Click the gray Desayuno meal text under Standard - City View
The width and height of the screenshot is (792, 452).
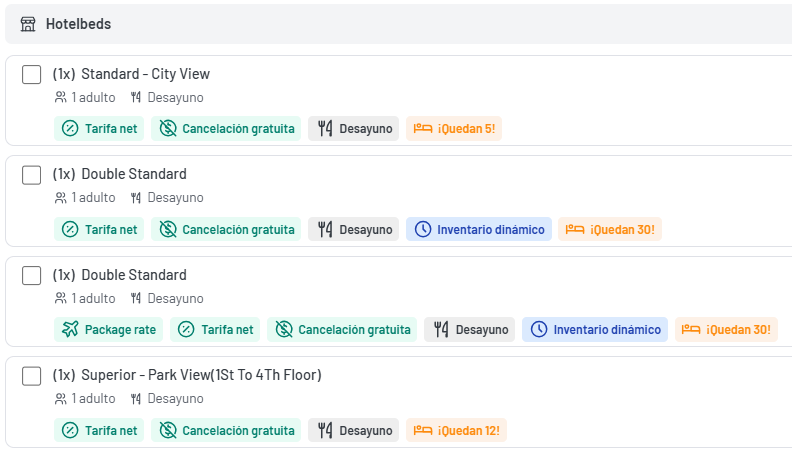175,97
